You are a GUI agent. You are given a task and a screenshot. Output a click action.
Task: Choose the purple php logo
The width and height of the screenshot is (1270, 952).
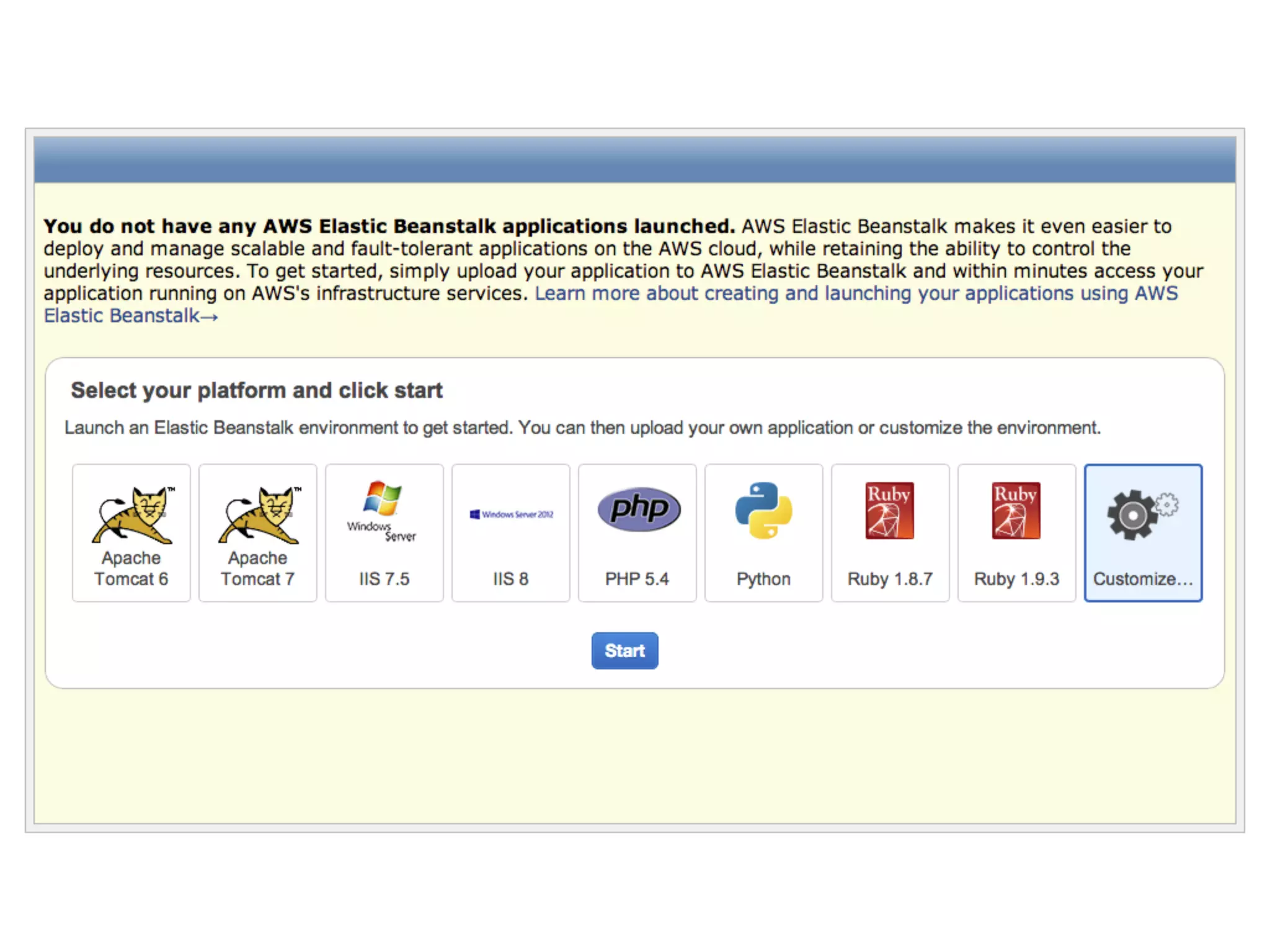[x=639, y=509]
